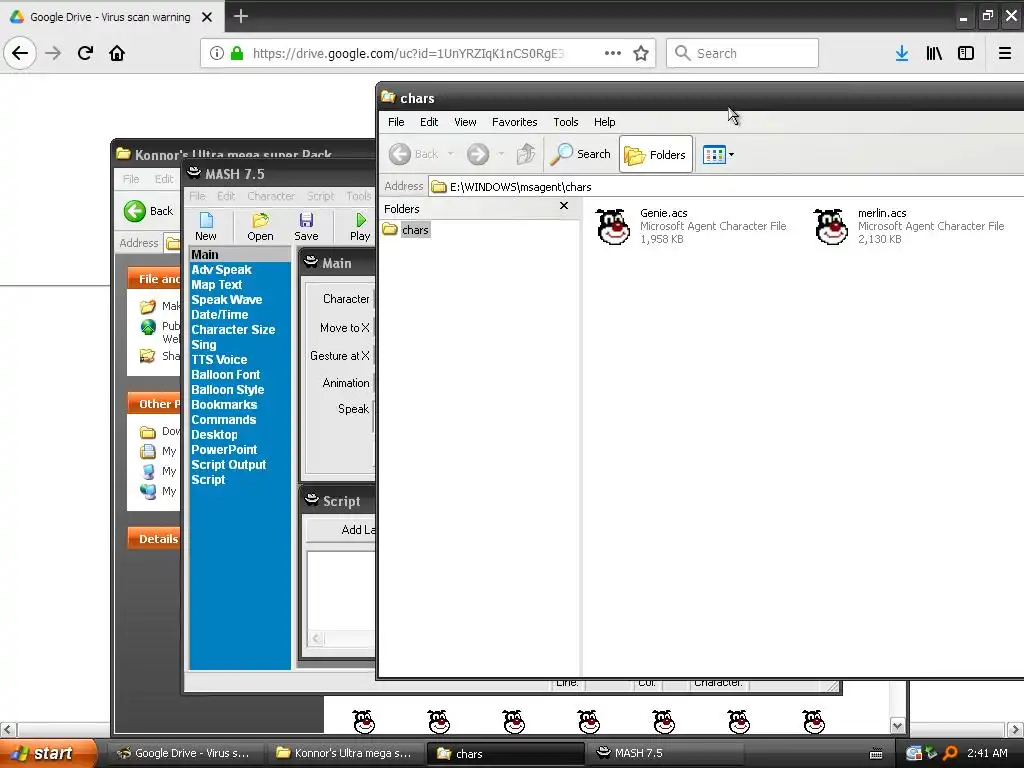Select Balloon Font in MASH sidebar

coord(226,375)
